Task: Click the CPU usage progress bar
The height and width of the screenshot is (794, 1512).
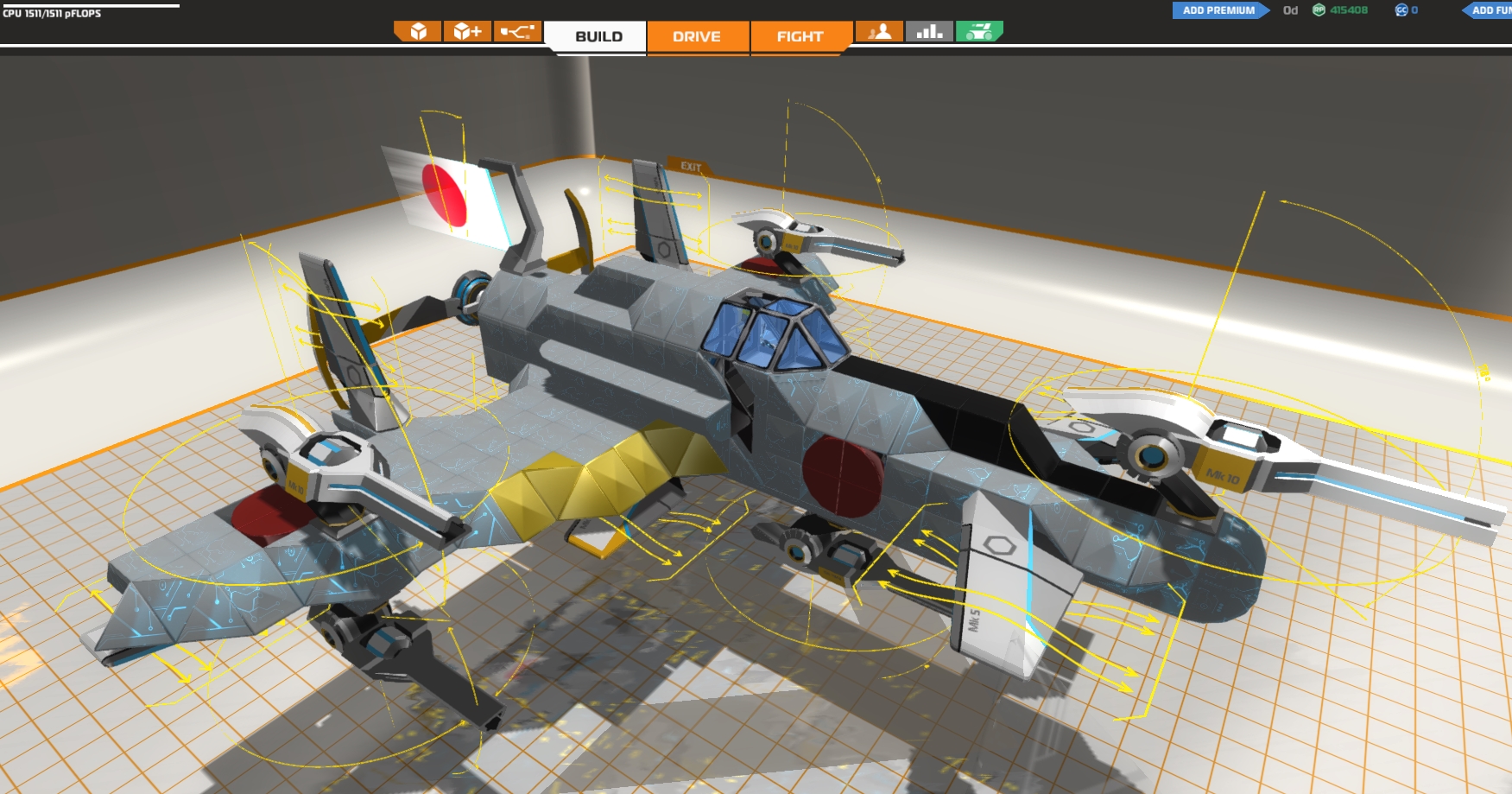Action: tap(90, 5)
